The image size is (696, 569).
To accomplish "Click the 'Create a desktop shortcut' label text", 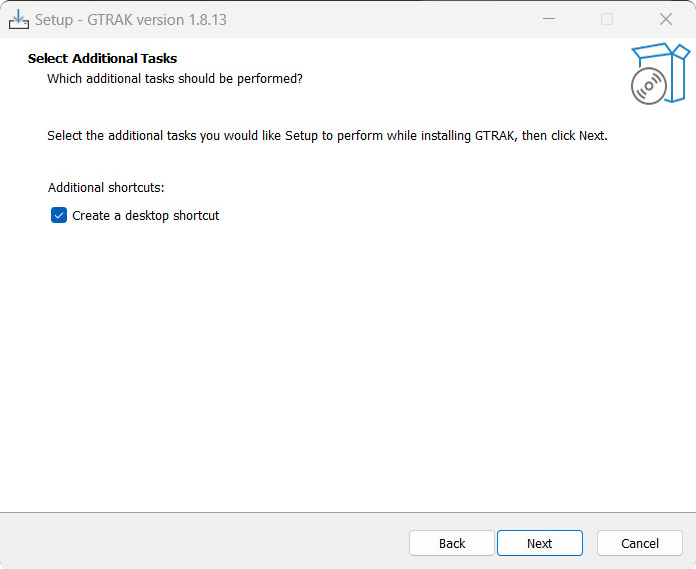I will coord(146,216).
